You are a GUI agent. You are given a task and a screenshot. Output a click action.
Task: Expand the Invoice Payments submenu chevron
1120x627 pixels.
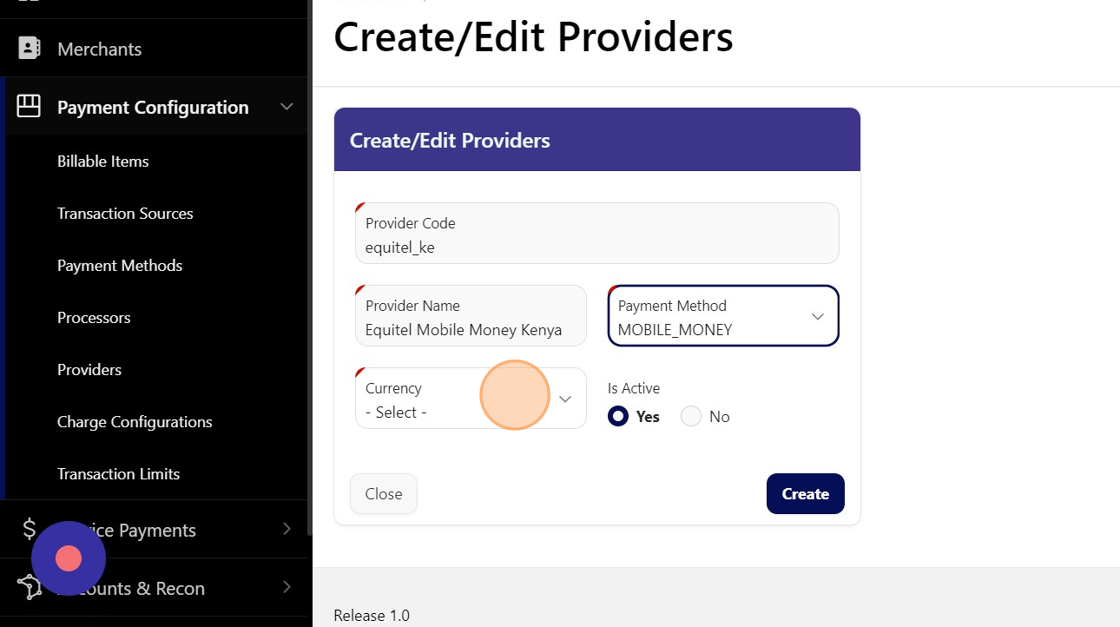tap(287, 529)
